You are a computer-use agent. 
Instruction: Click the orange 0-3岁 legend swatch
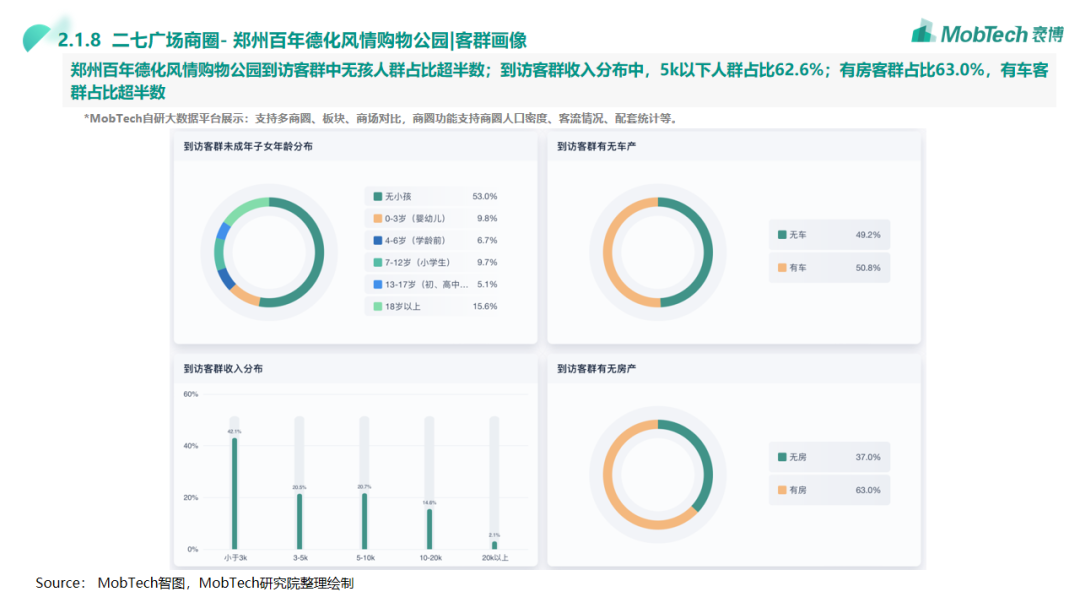pyautogui.click(x=377, y=219)
